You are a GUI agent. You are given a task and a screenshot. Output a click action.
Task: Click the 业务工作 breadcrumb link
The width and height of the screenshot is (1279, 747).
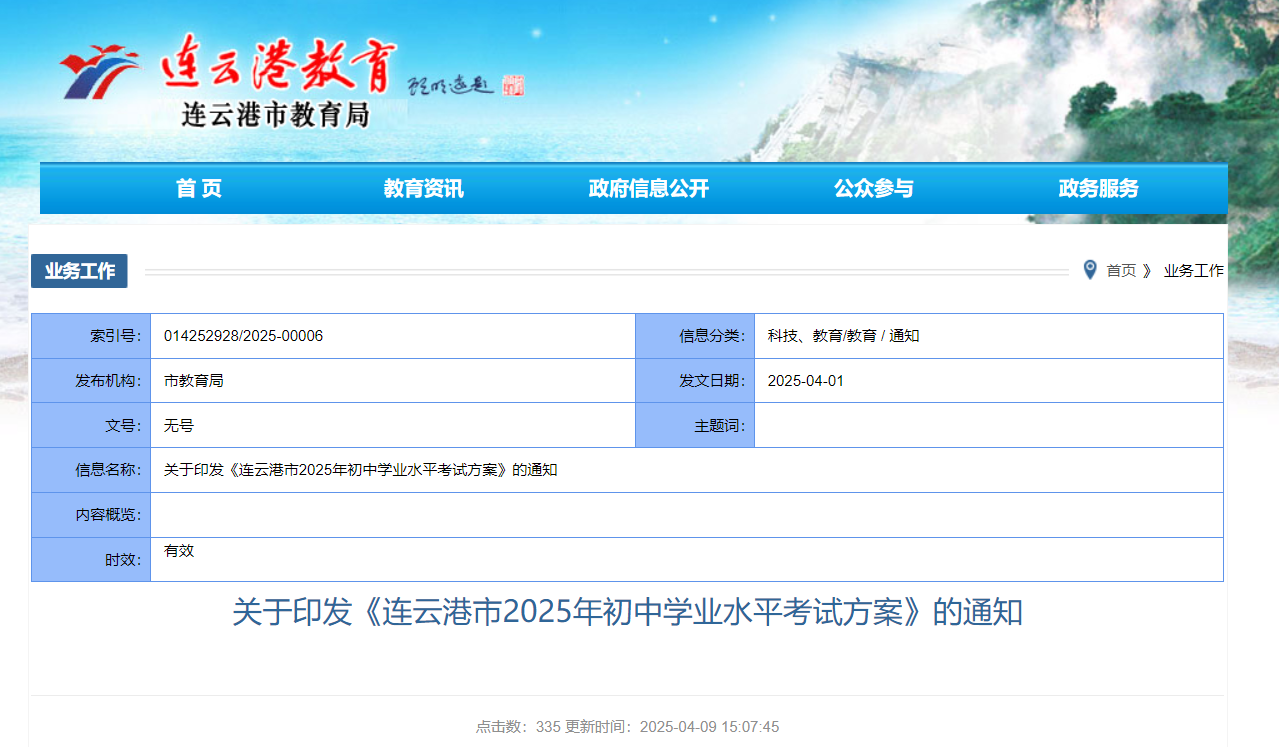[x=1193, y=271]
